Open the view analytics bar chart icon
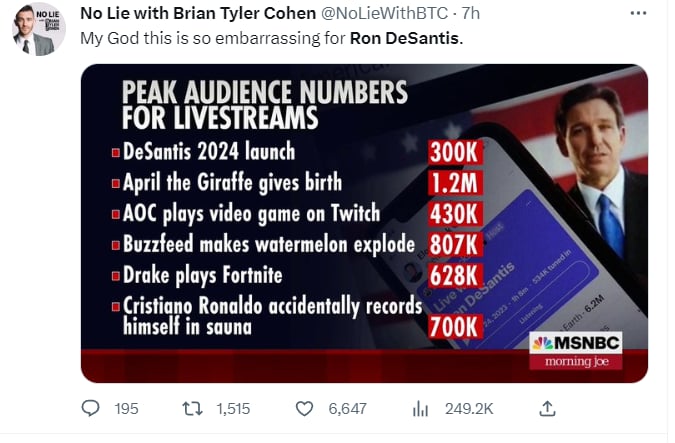675x443 pixels. [420, 409]
